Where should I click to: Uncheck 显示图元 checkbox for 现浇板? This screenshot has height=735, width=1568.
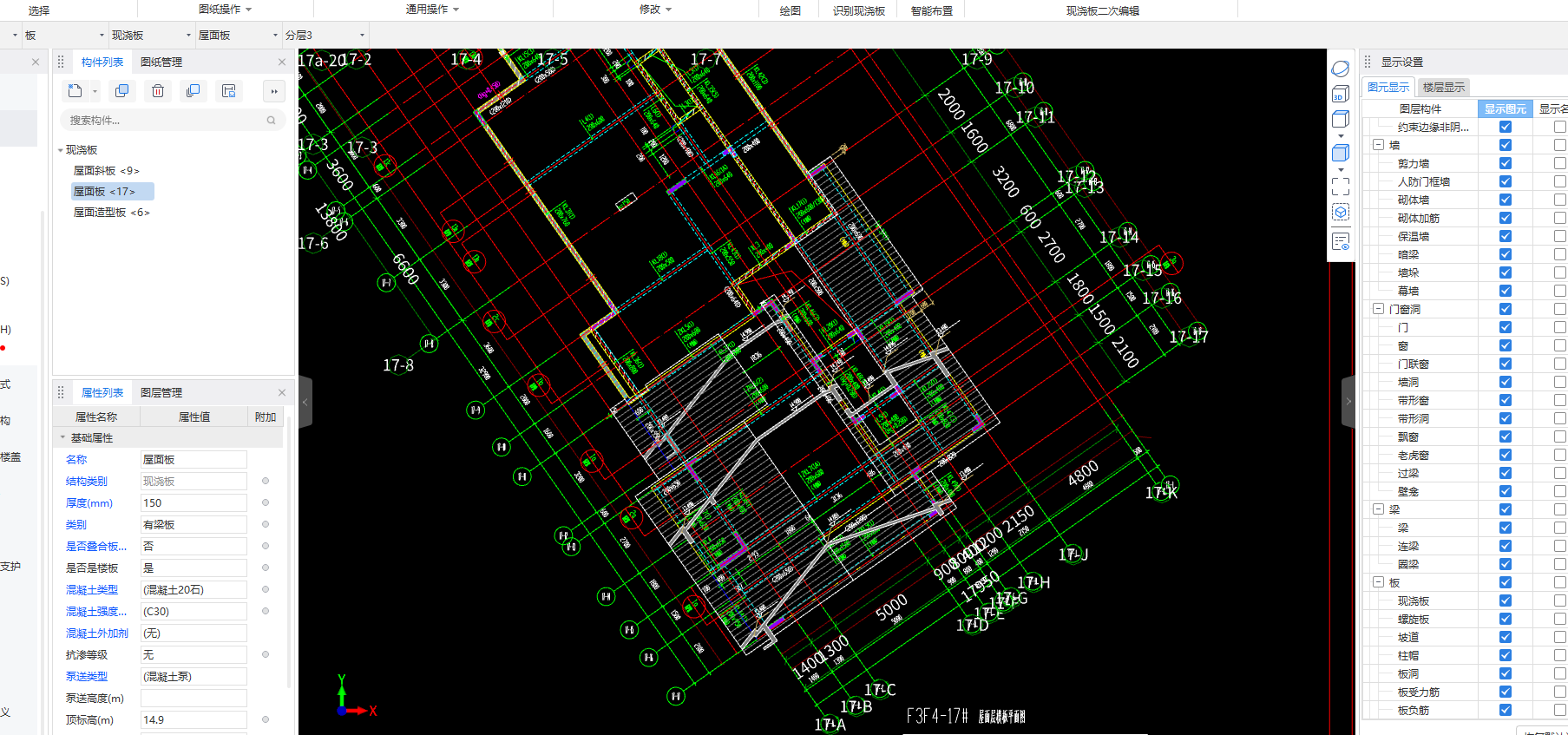click(1506, 600)
